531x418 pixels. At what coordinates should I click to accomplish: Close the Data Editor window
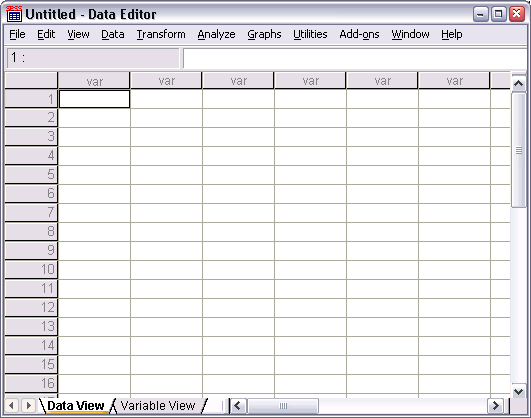[x=517, y=14]
